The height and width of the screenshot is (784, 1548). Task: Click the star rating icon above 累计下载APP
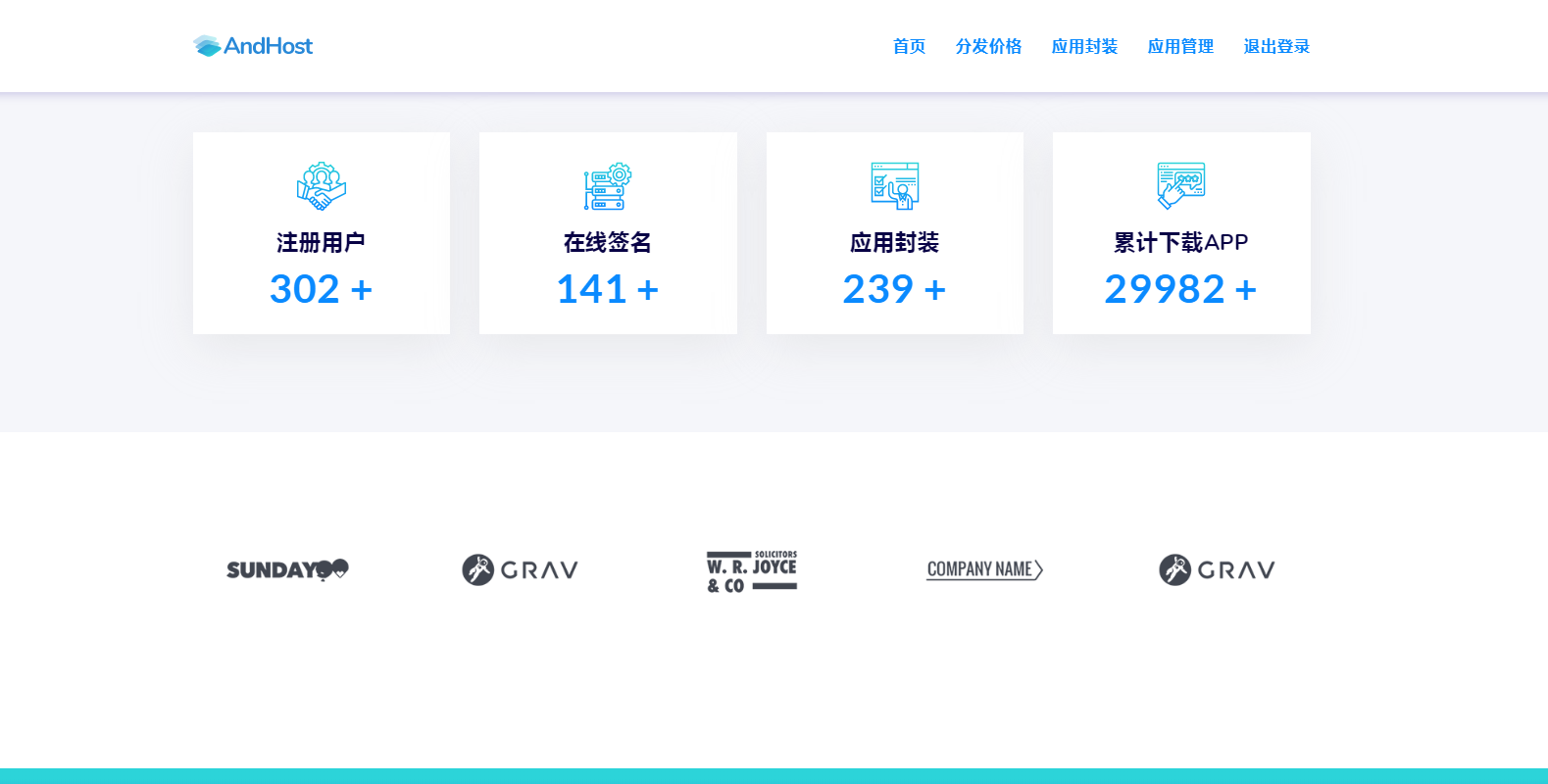coord(1180,186)
